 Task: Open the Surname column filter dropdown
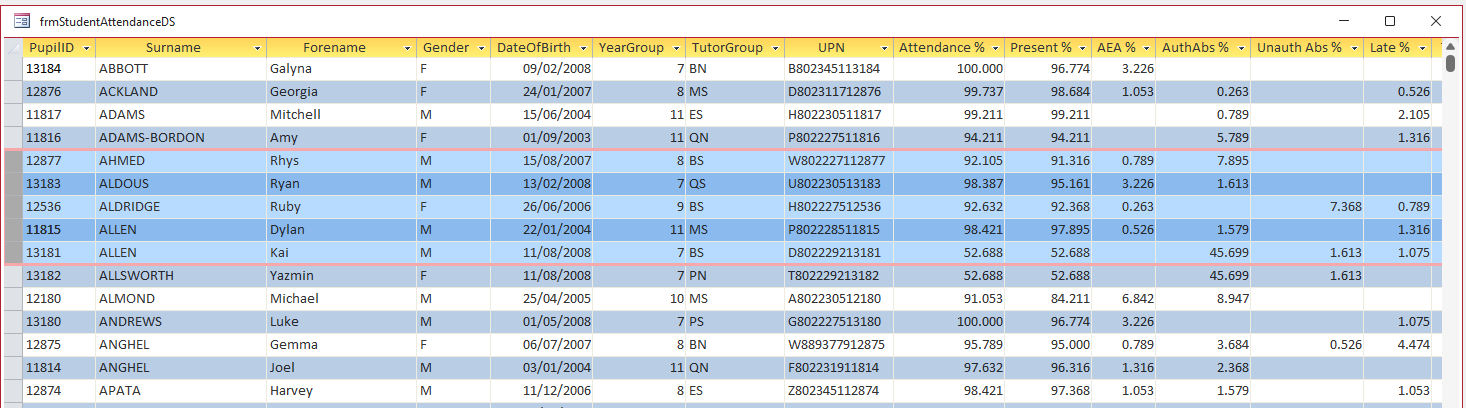[x=258, y=48]
